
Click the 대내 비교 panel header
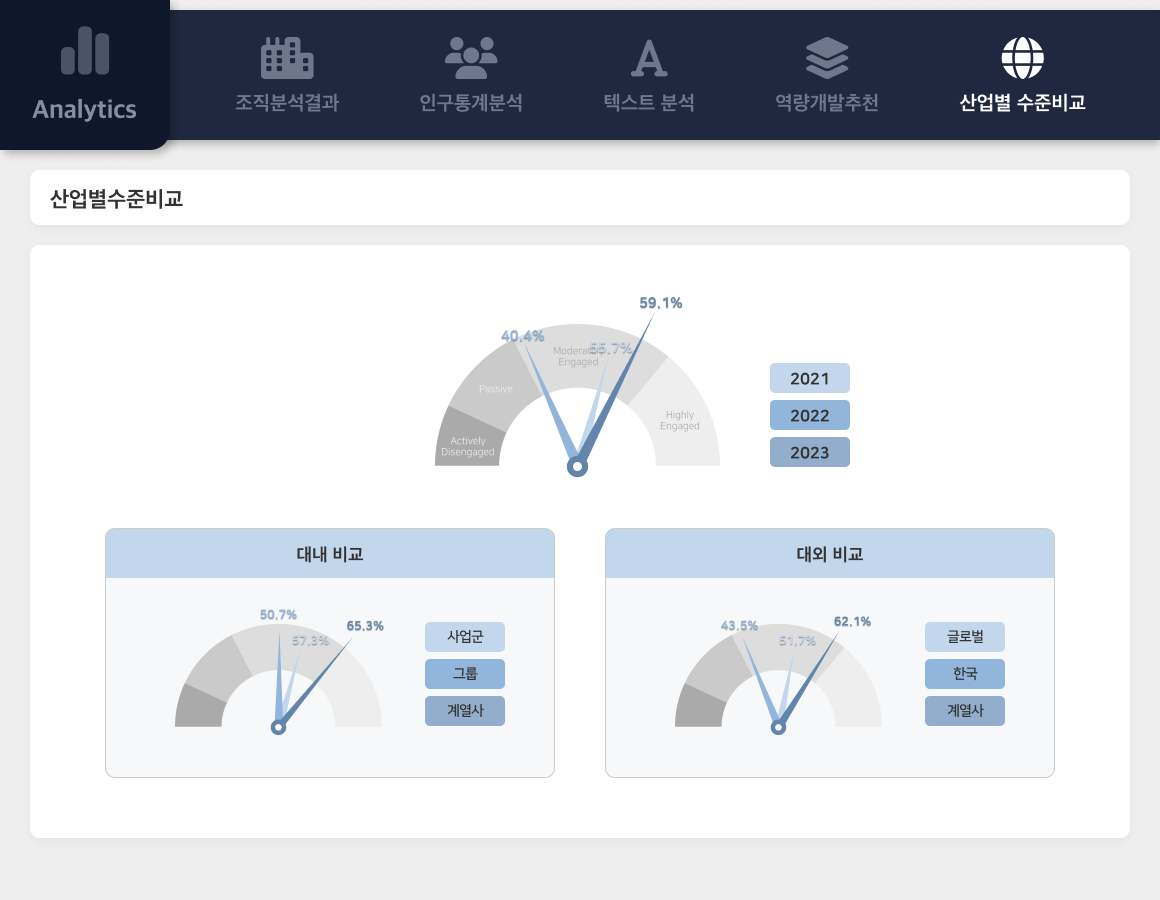click(x=330, y=554)
